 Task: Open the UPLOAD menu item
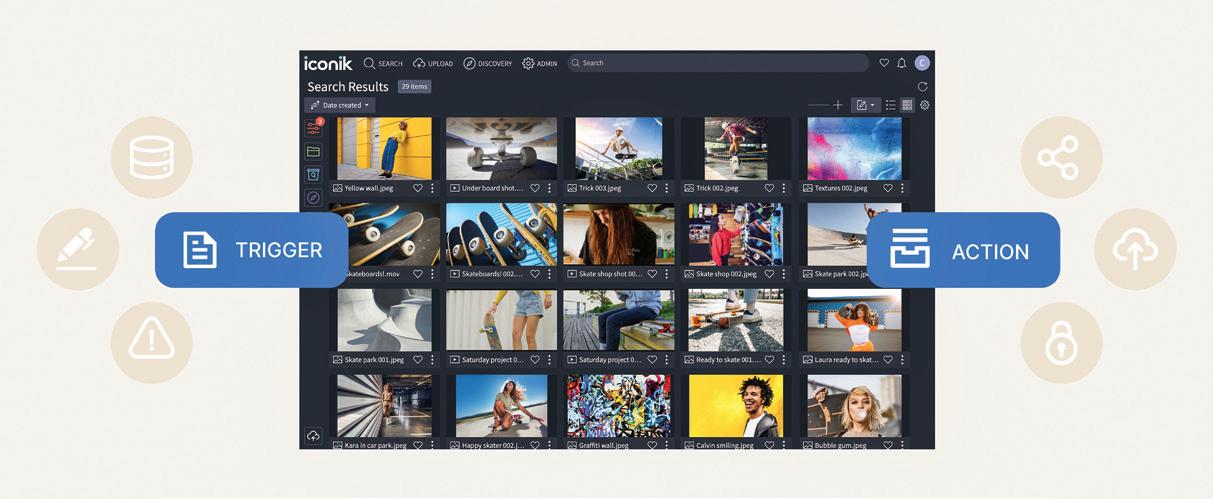(x=433, y=63)
